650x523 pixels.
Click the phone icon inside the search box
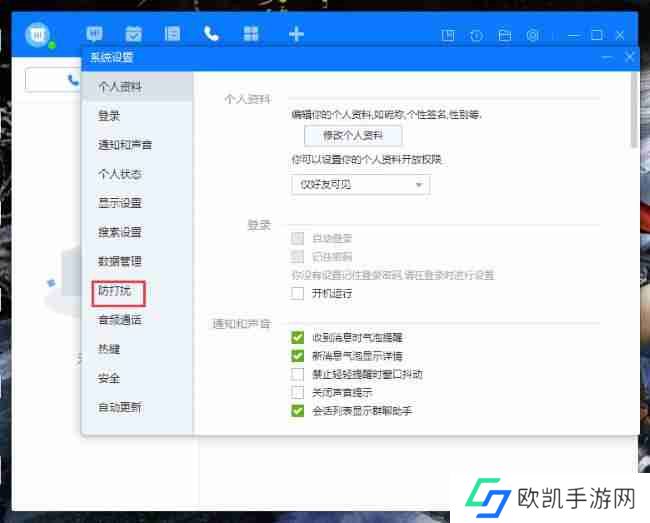[73, 80]
